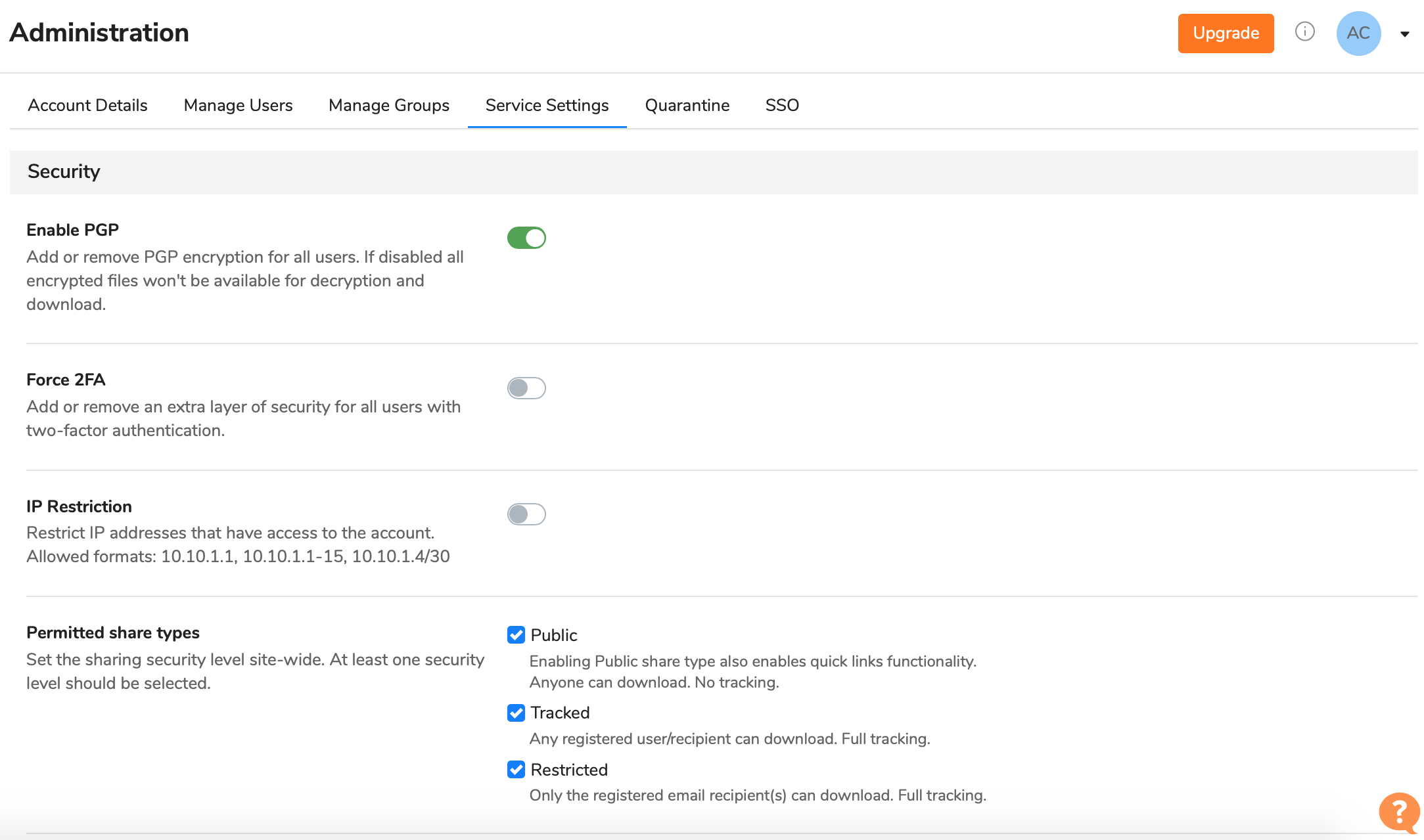Open the Quarantine tab
The image size is (1424, 840).
point(687,105)
